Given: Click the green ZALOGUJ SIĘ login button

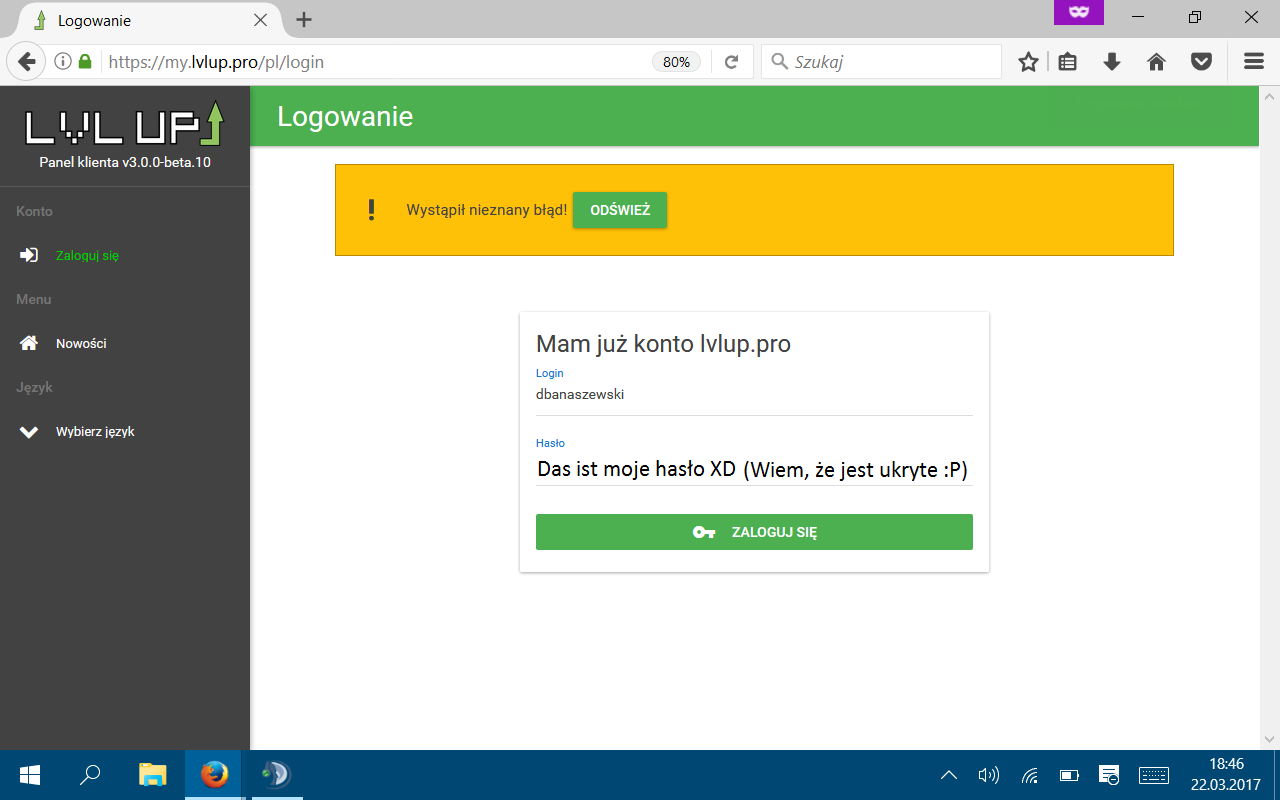Looking at the screenshot, I should pos(754,532).
